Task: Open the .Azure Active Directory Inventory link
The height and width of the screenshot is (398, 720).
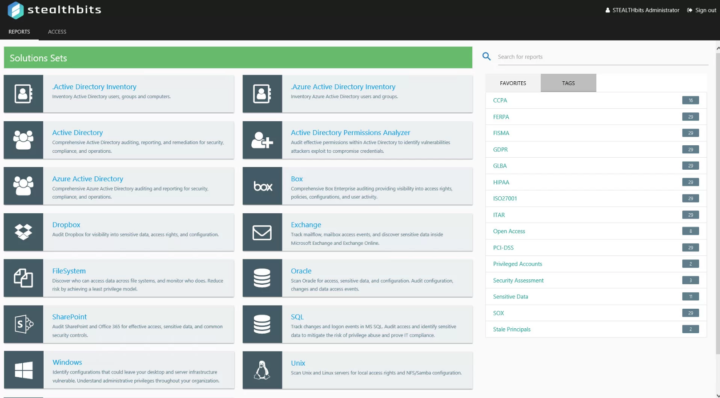Action: coord(343,87)
